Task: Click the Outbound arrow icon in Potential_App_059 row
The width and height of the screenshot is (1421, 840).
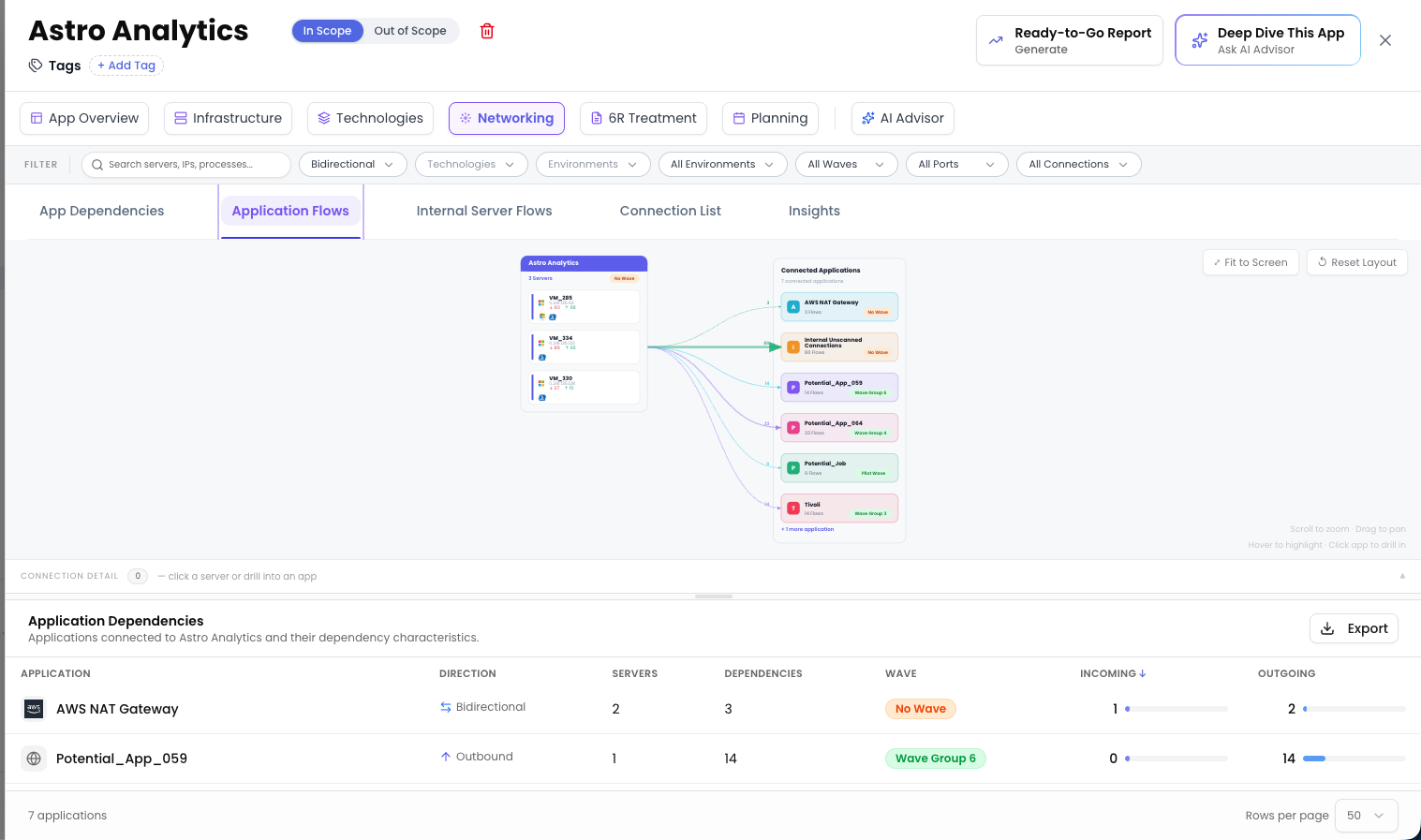Action: tap(446, 757)
